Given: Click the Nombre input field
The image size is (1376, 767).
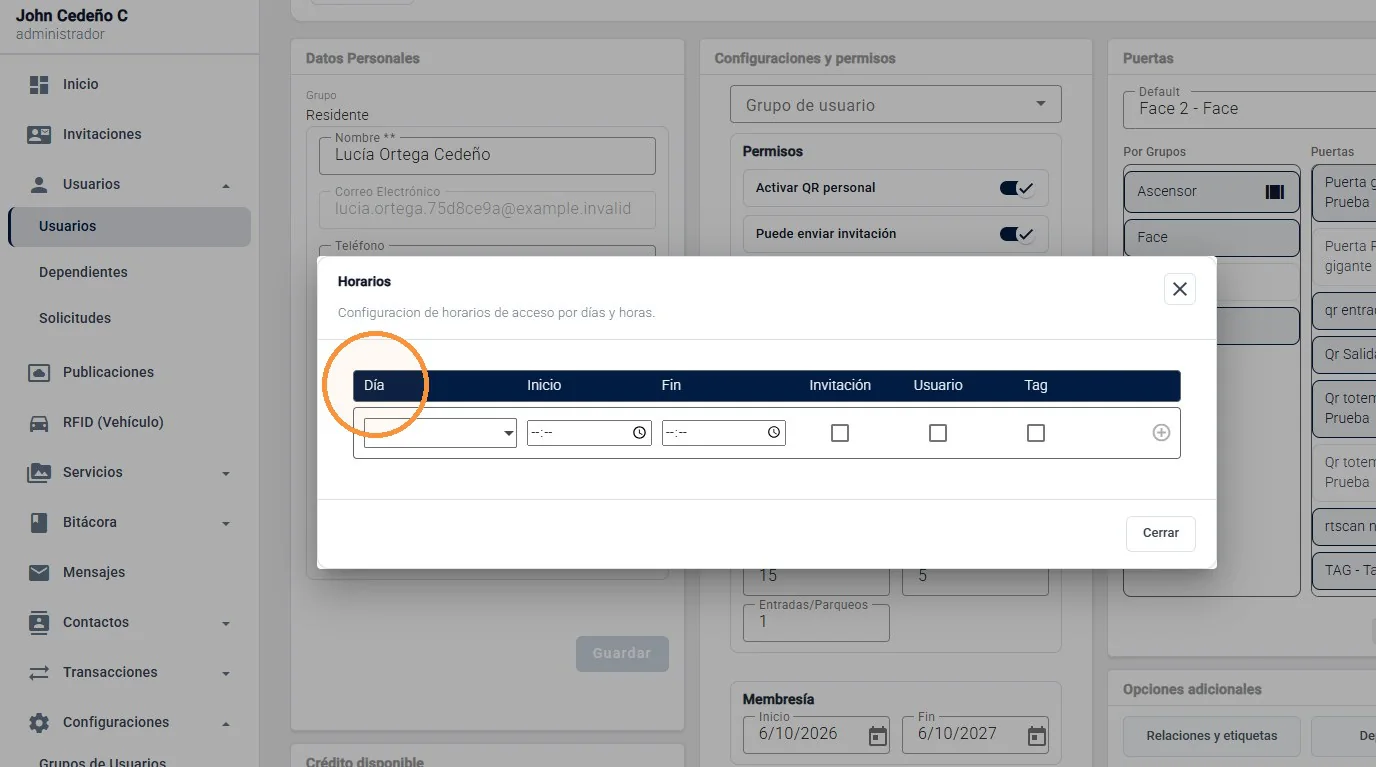Looking at the screenshot, I should click(487, 155).
